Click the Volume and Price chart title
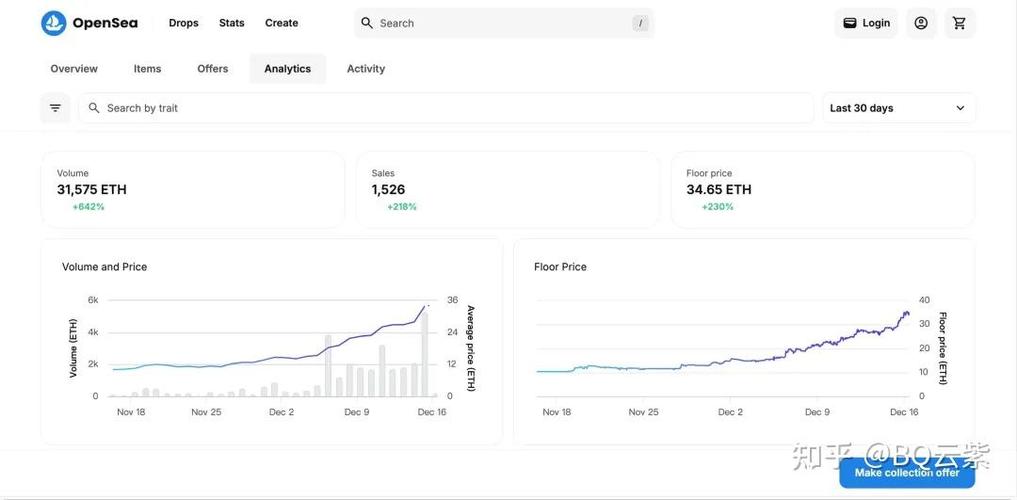Image resolution: width=1017 pixels, height=500 pixels. 104,267
